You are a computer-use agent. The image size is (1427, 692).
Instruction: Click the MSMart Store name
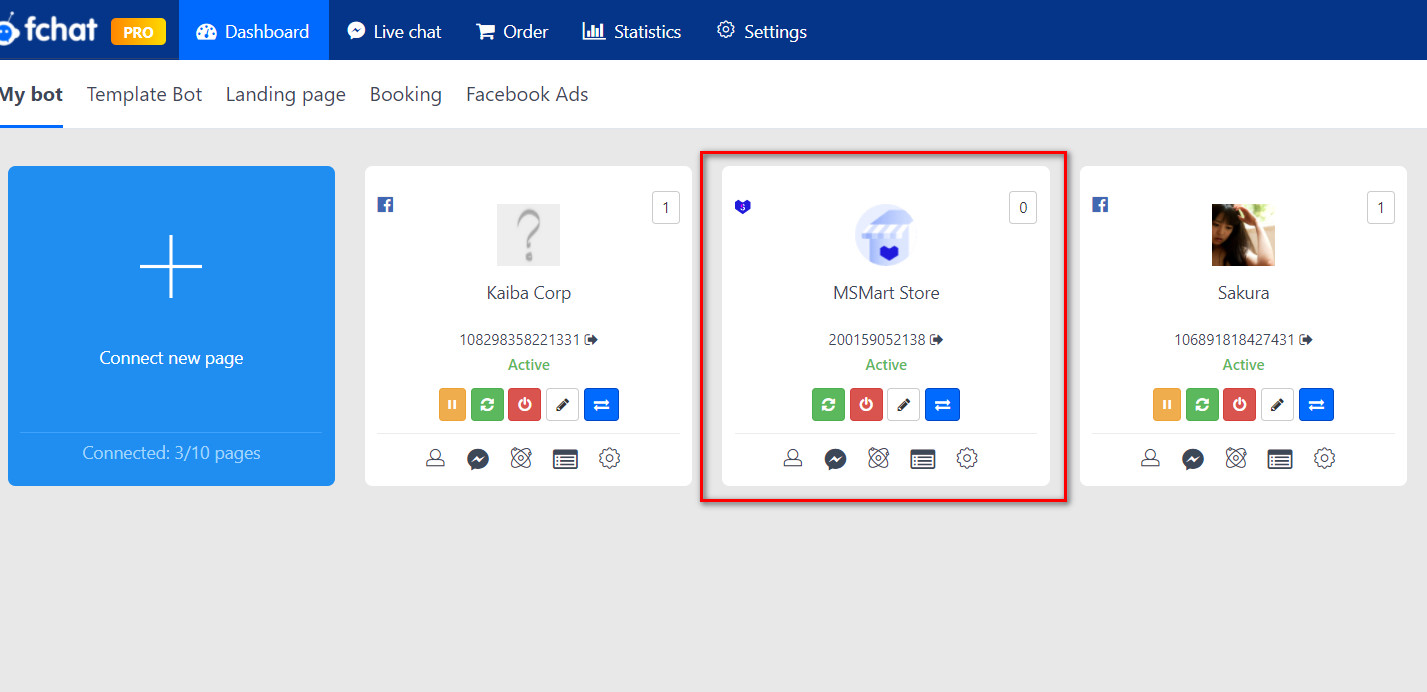[x=886, y=293]
